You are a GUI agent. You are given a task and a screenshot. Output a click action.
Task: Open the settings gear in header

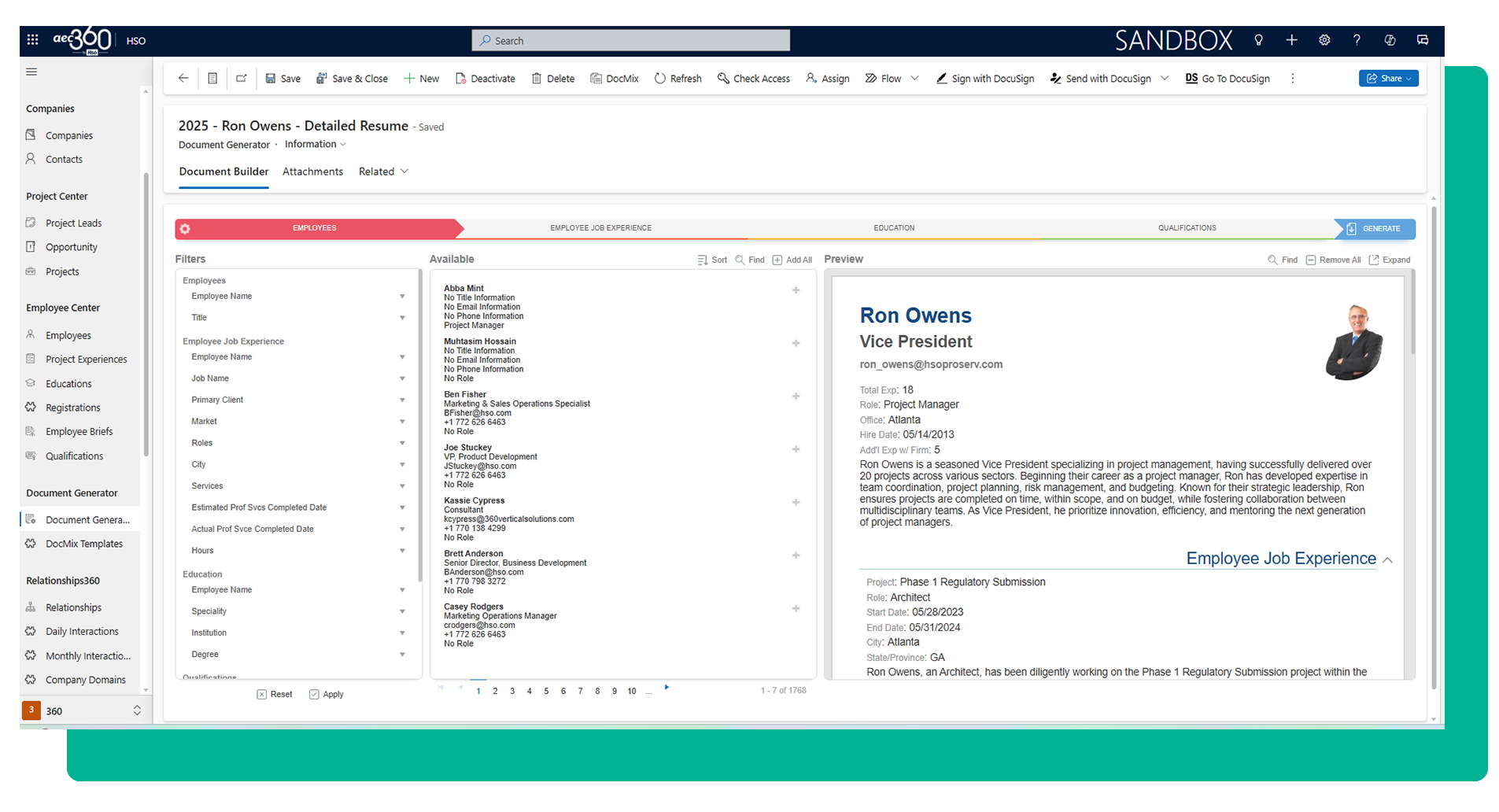pos(1324,40)
